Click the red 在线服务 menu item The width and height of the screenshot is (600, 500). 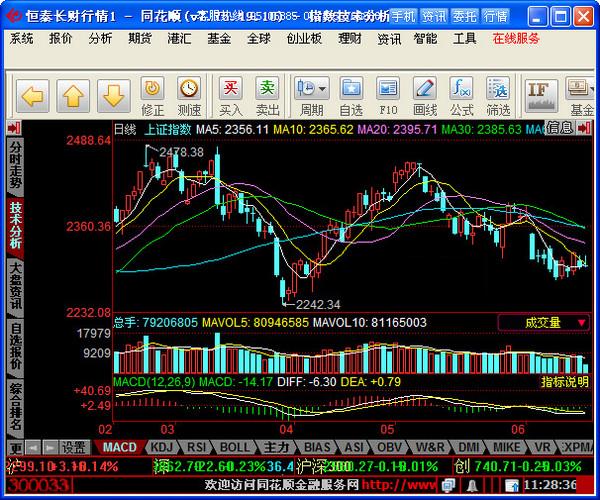pos(516,39)
